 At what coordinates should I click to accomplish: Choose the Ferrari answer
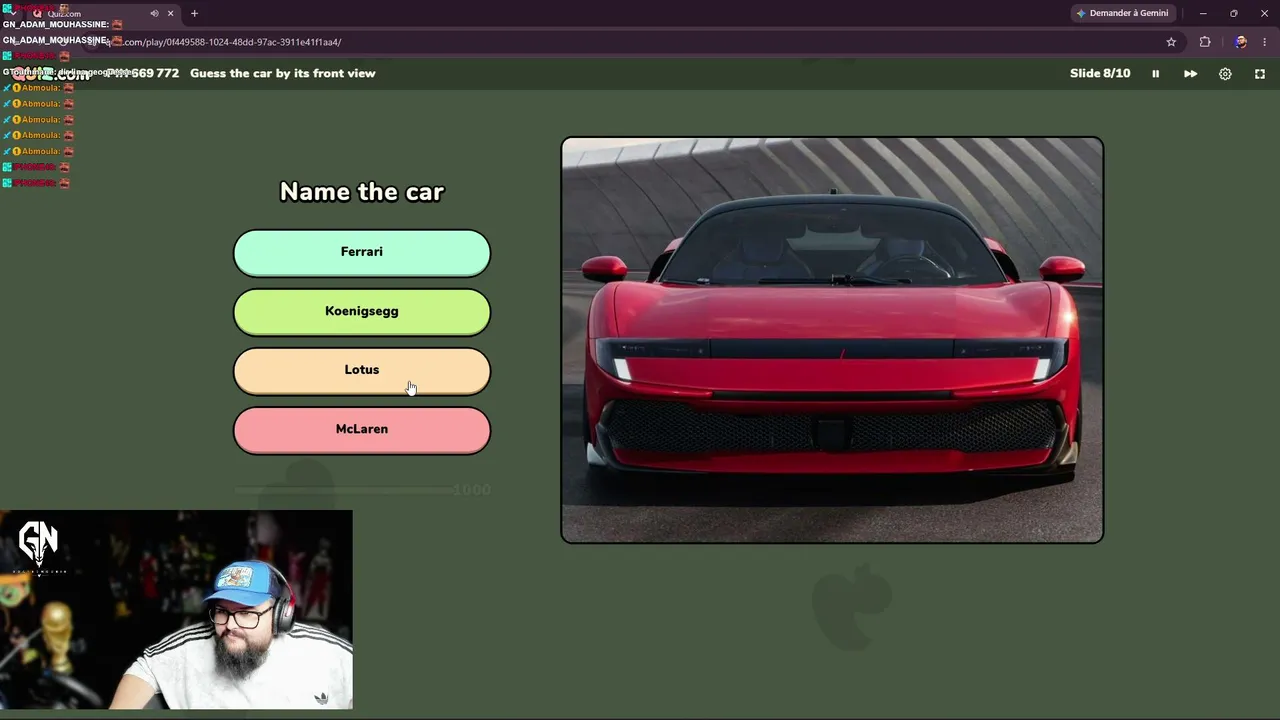[x=362, y=252]
